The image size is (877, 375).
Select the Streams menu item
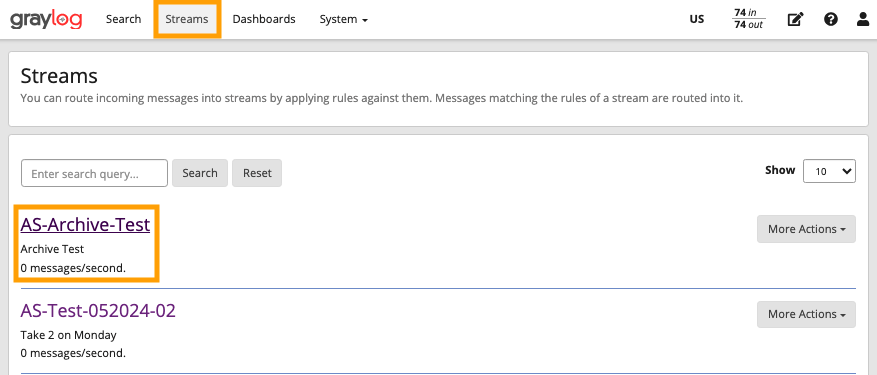pos(187,19)
